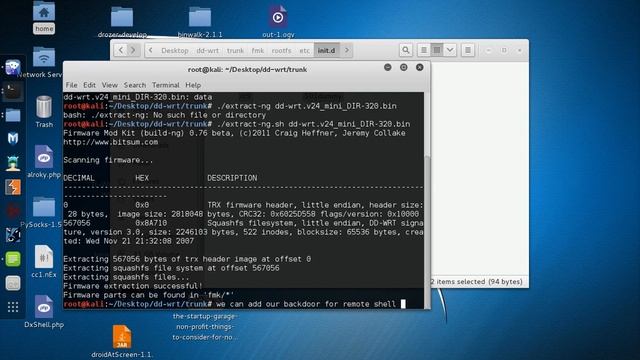Open the PySocks-1.5 folder icon
This screenshot has height=360, width=640.
click(x=44, y=212)
